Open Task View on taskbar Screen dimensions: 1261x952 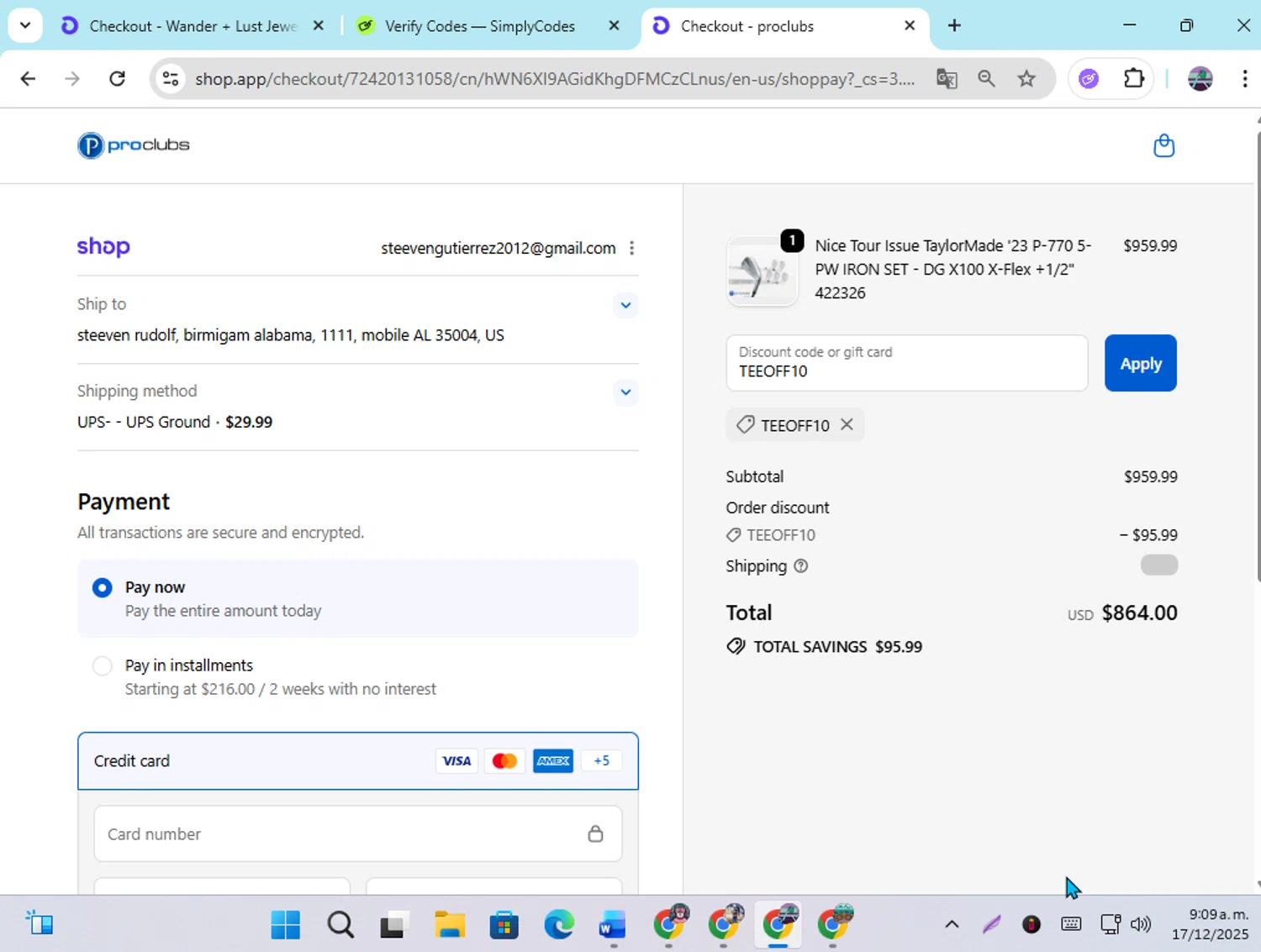click(394, 924)
